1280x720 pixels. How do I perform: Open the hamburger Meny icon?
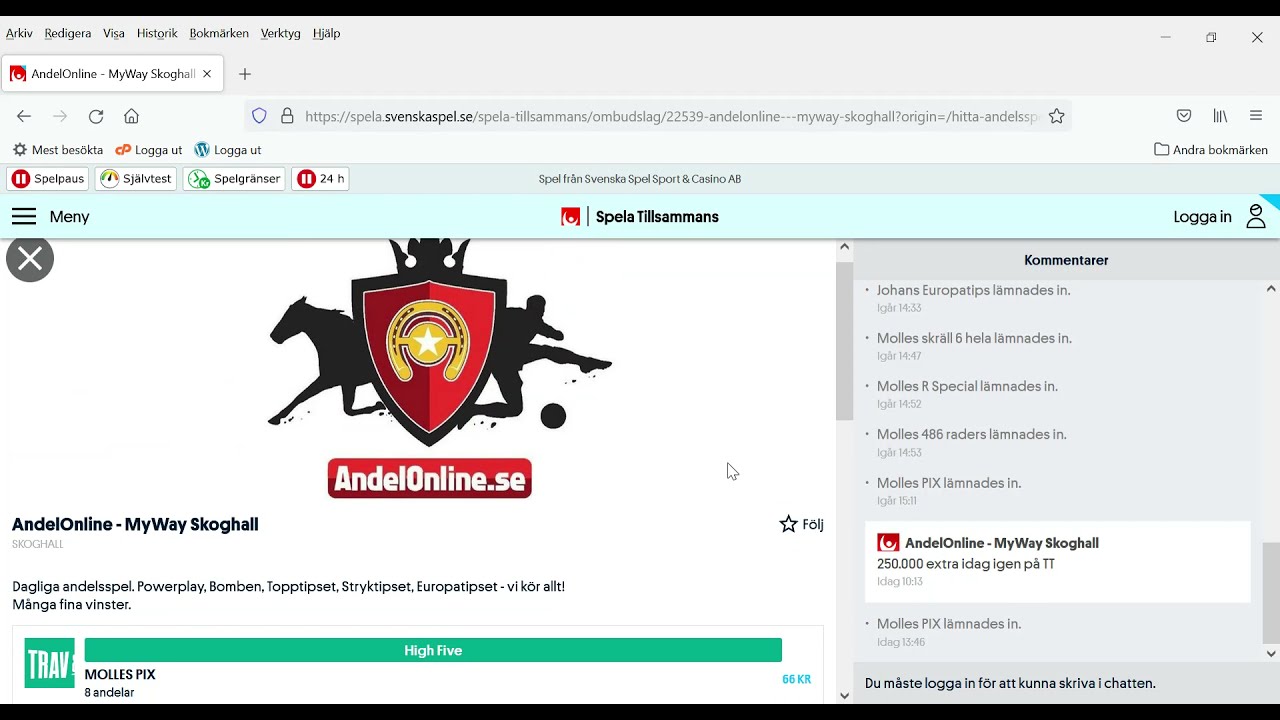coord(24,217)
